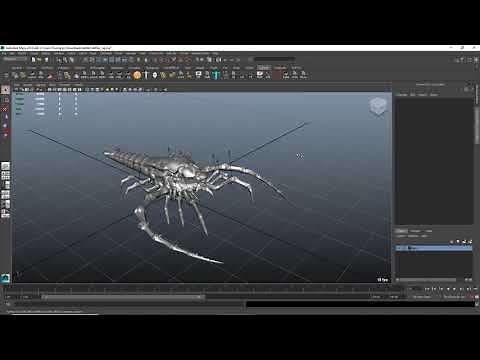The height and width of the screenshot is (360, 480).
Task: Toggle visibility V box of the display layer
Action: (399, 248)
